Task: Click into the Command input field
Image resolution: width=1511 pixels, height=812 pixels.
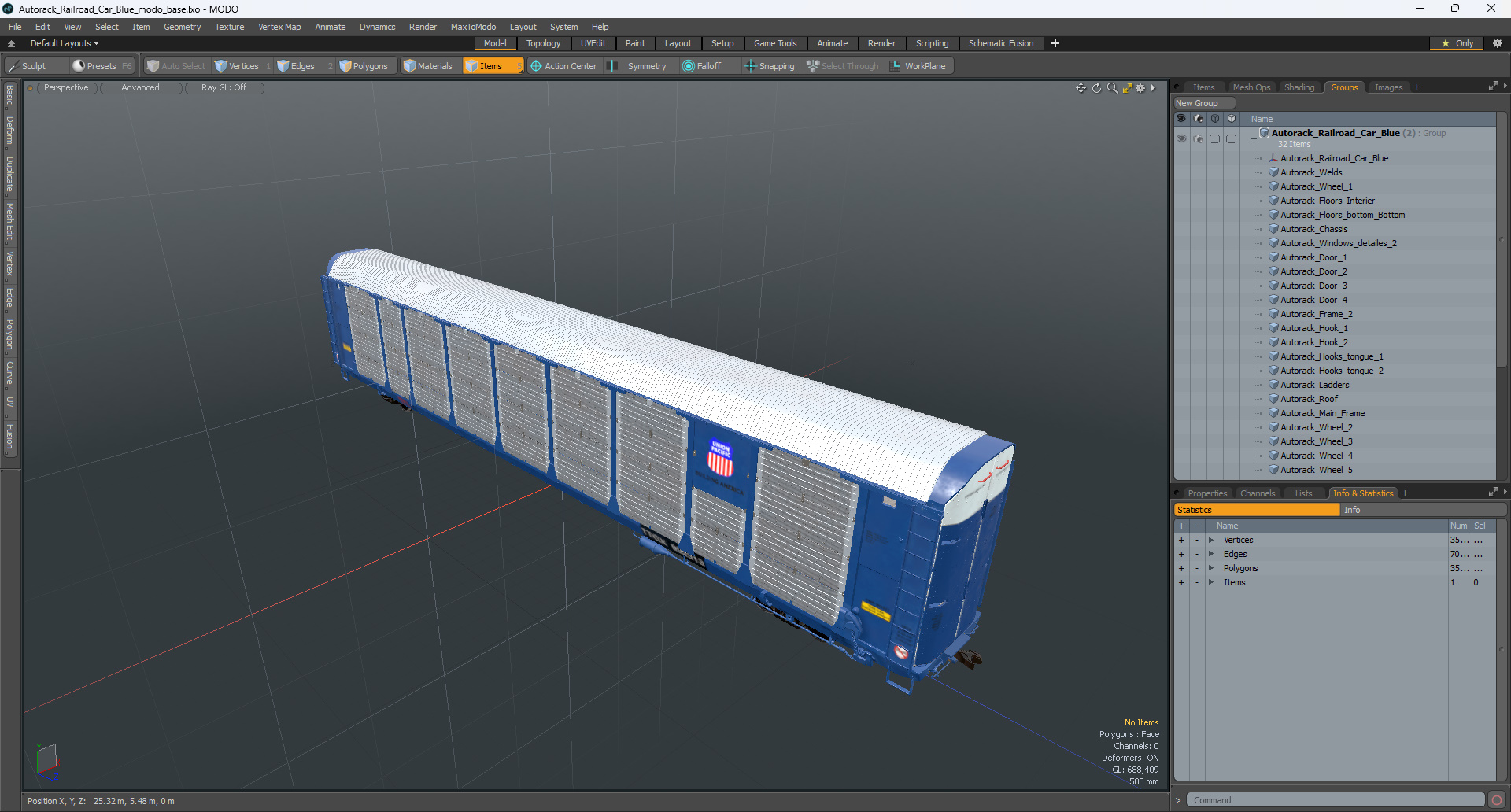Action: (1335, 800)
